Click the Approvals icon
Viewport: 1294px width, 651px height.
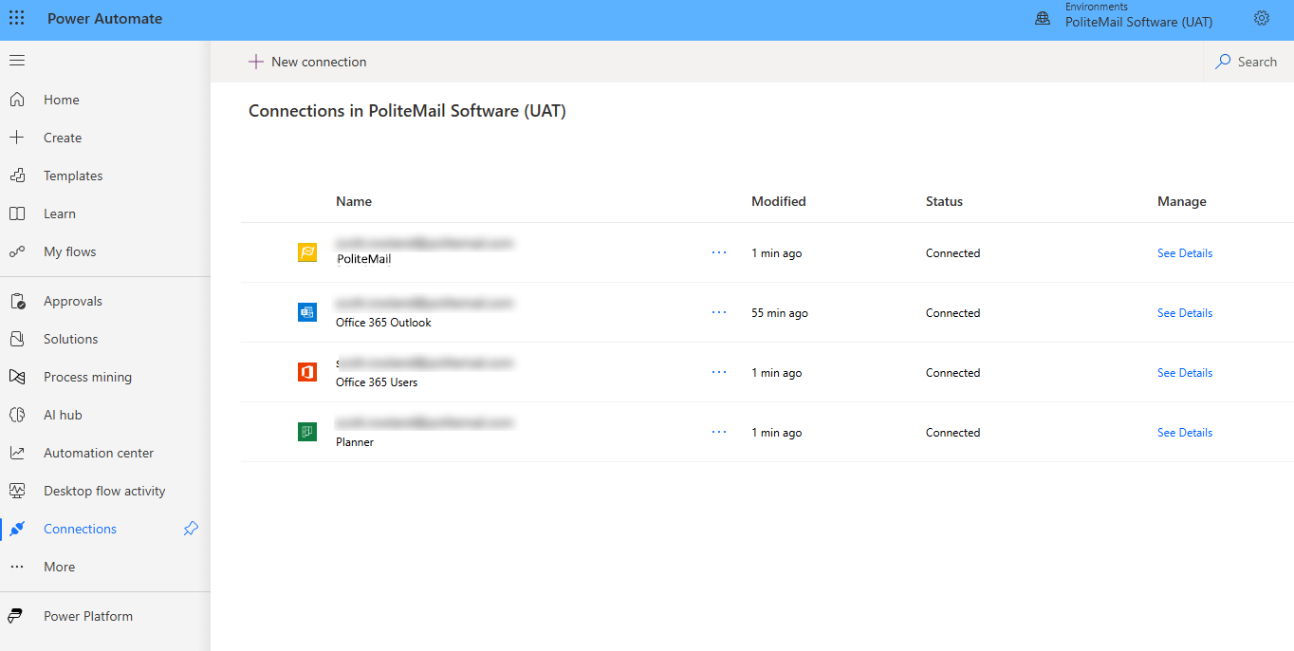pos(17,301)
